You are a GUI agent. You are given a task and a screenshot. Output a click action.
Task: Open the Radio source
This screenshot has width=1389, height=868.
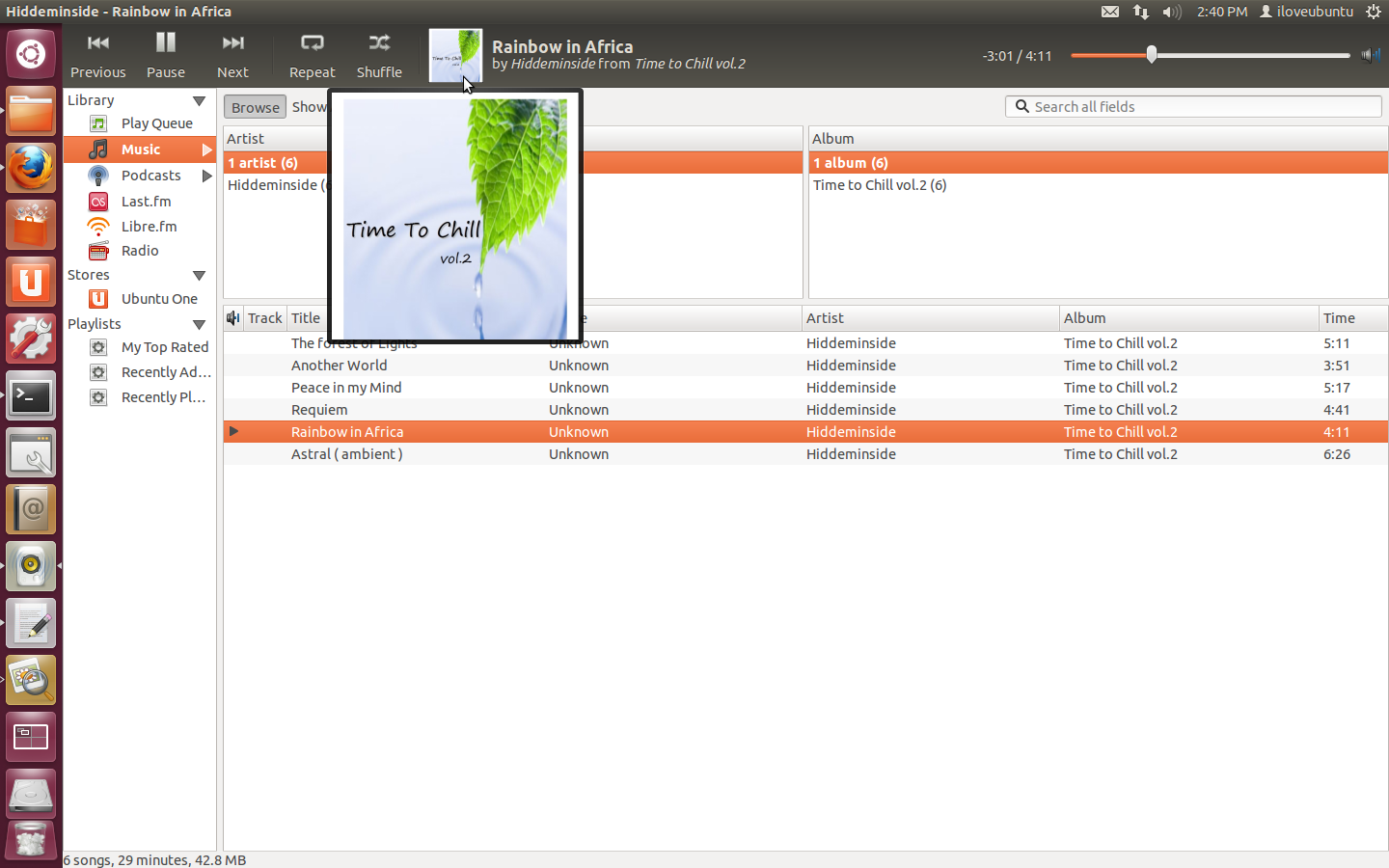pyautogui.click(x=140, y=251)
